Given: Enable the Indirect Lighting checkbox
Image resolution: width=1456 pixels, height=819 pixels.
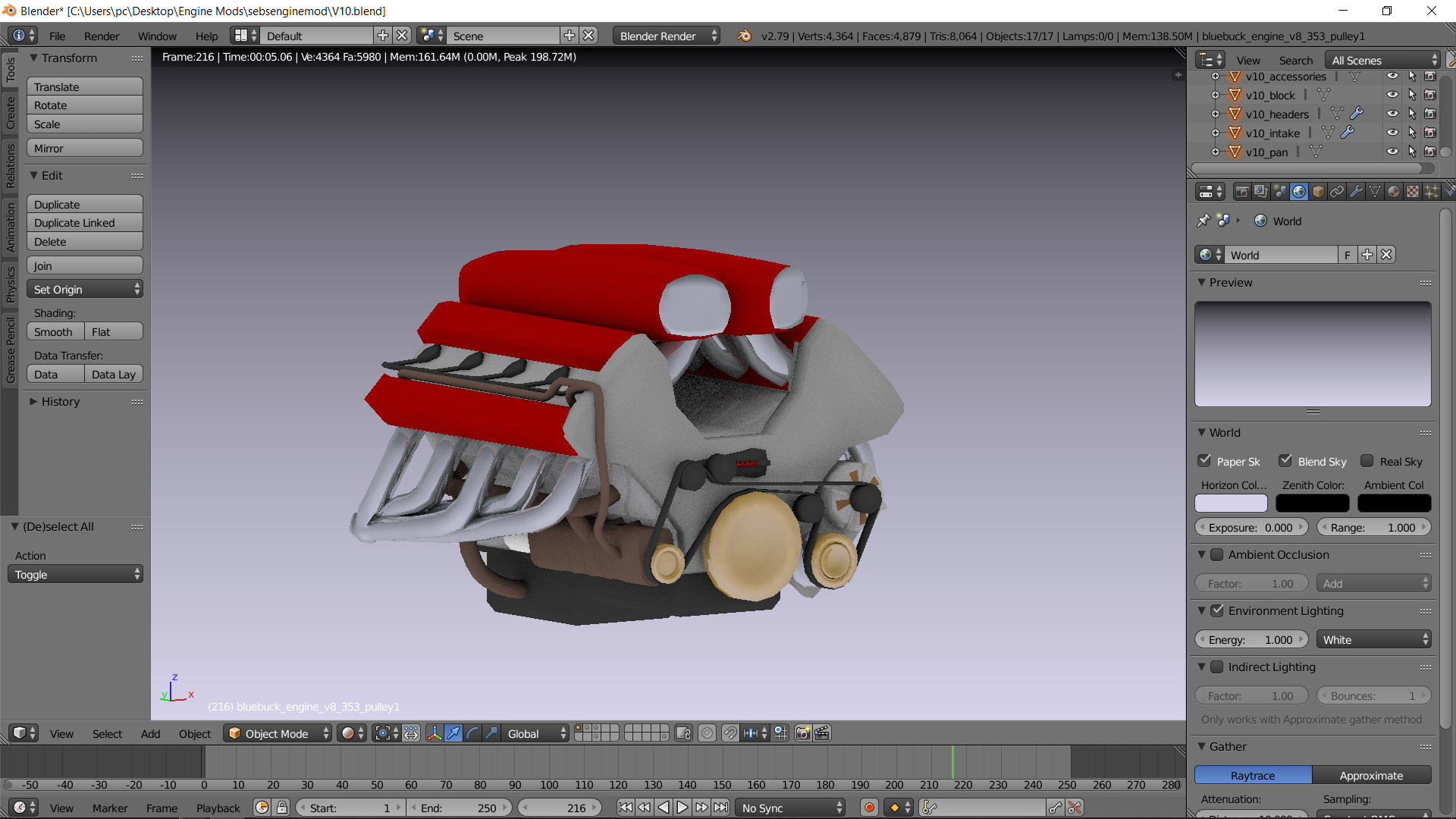Looking at the screenshot, I should [1217, 667].
